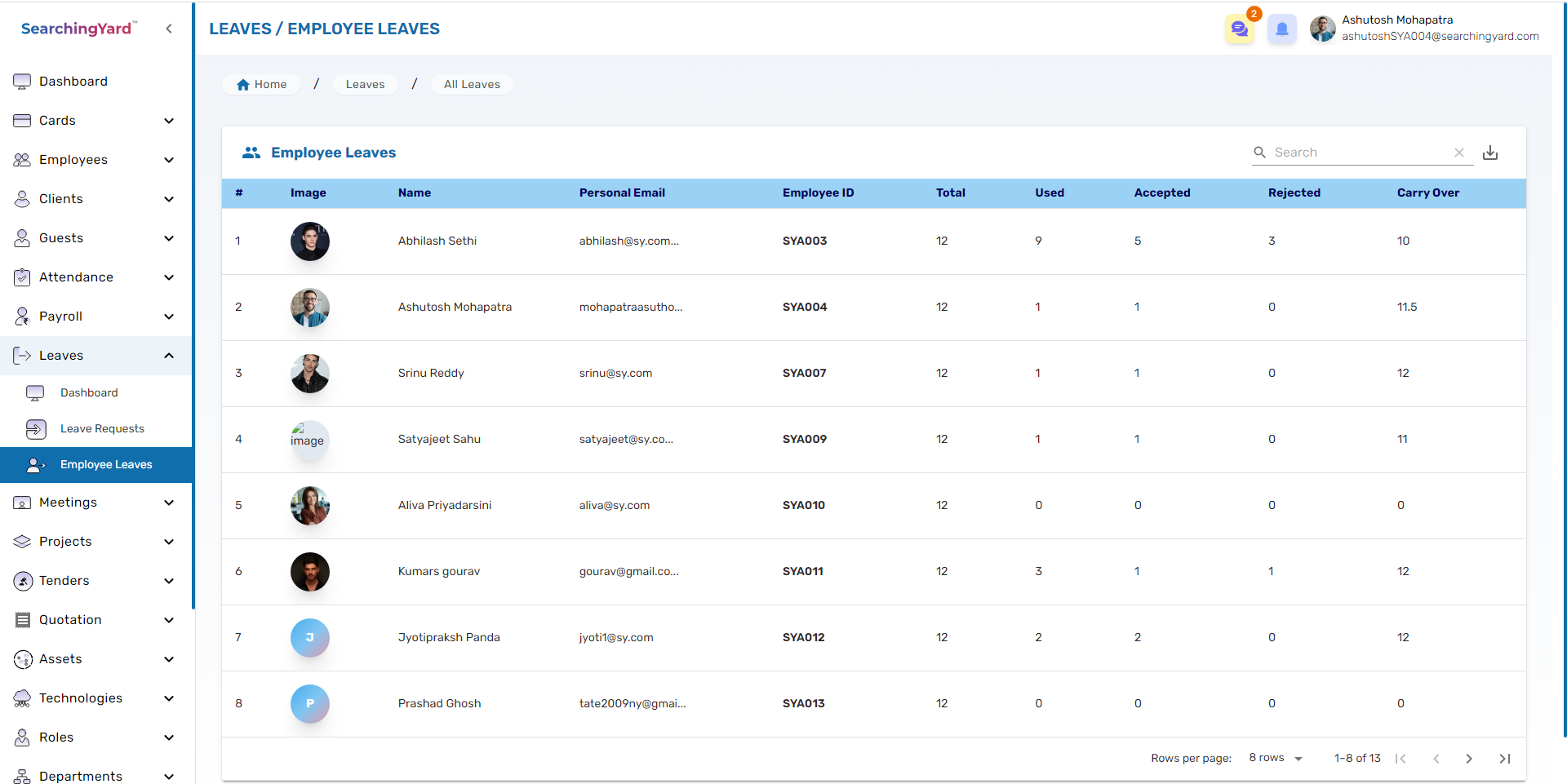This screenshot has height=784, width=1567.
Task: Click the Guests icon in sidebar
Action: pyautogui.click(x=22, y=238)
